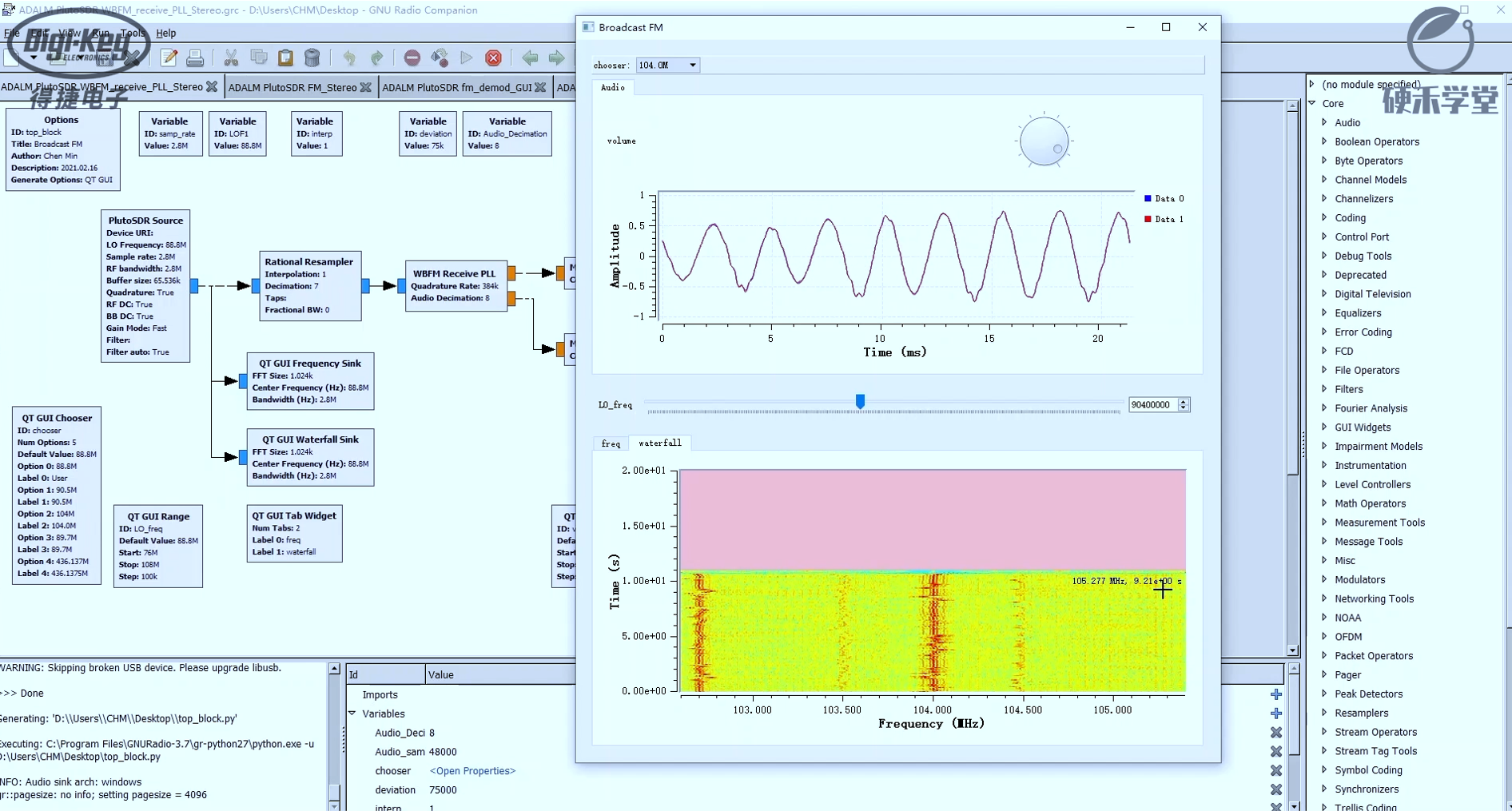Viewport: 1512px width, 811px height.
Task: Remove the chooser variable
Action: (x=1276, y=771)
